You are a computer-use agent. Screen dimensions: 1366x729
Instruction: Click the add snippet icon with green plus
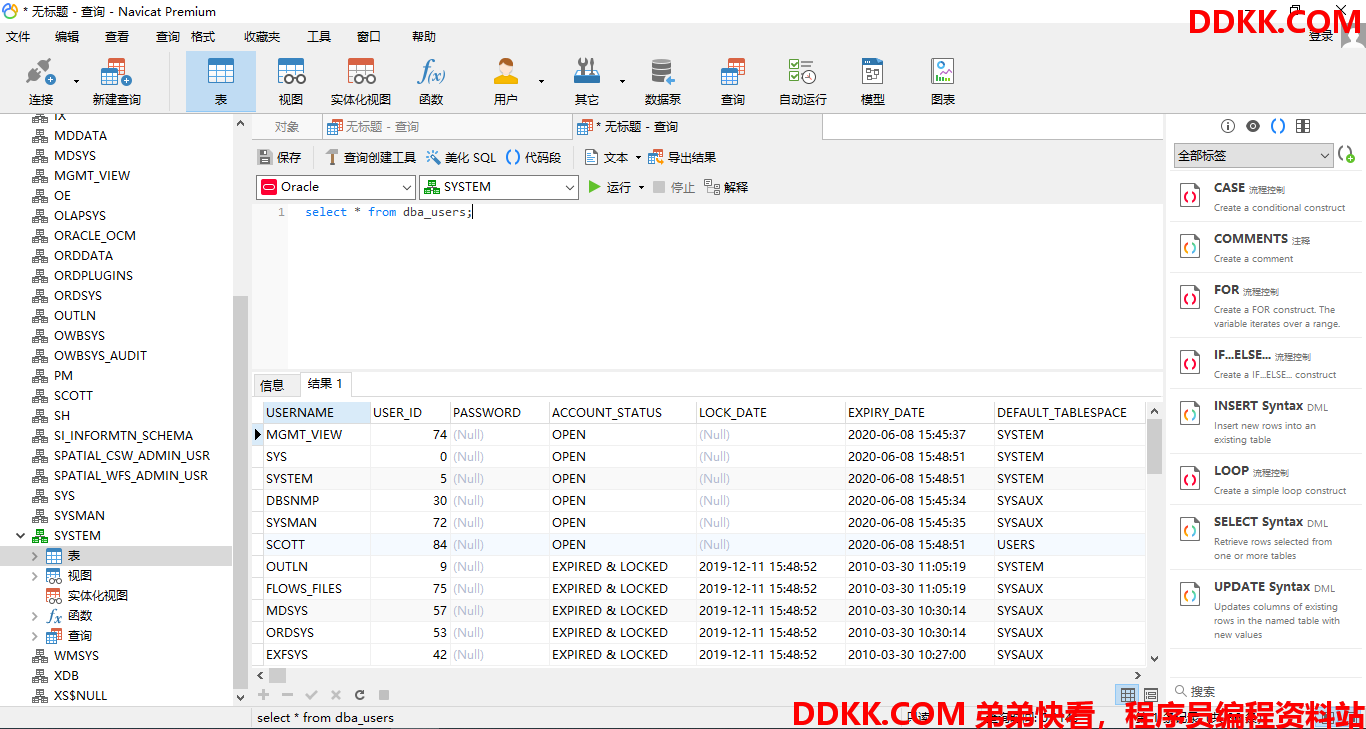click(1347, 155)
